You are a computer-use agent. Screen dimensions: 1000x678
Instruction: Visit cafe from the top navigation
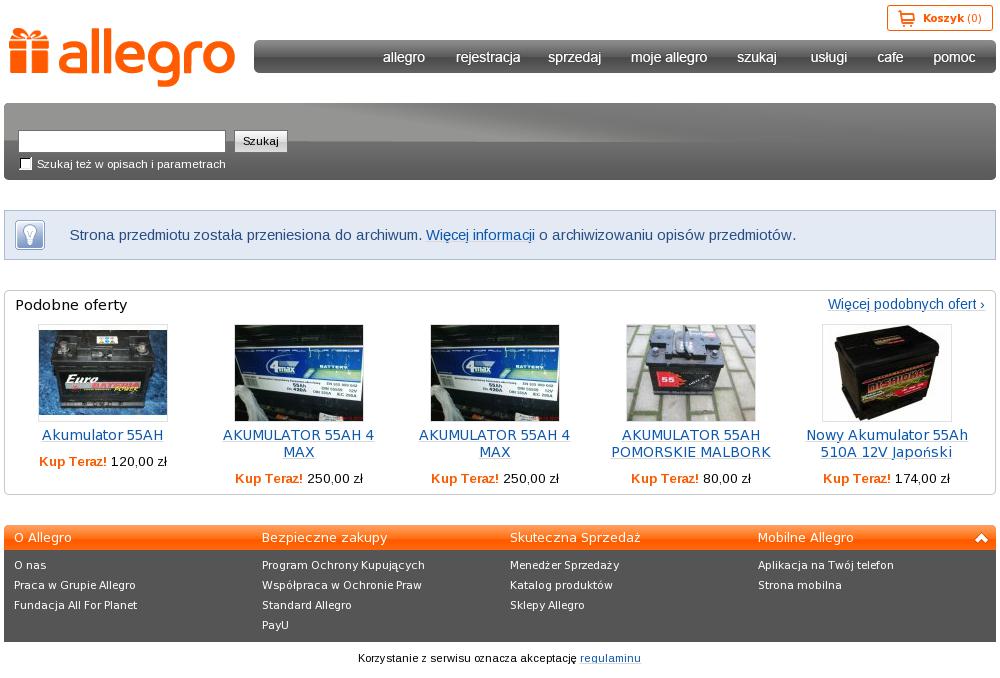890,57
